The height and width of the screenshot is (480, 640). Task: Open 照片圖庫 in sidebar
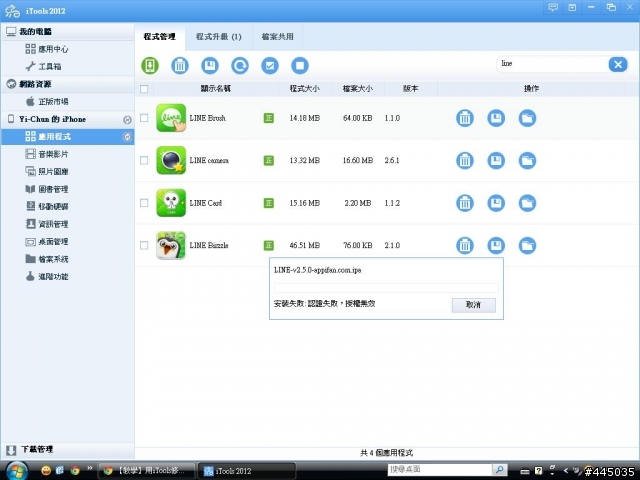click(x=67, y=171)
